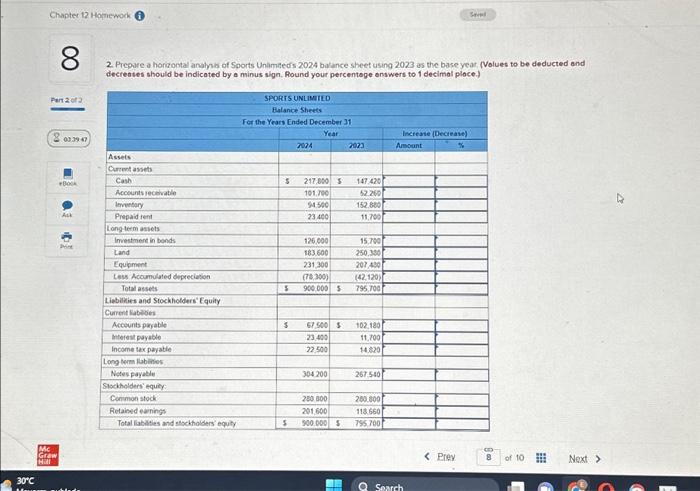Click the McGraw Hill logo
Screen dimensions: 700x491
coord(48,455)
